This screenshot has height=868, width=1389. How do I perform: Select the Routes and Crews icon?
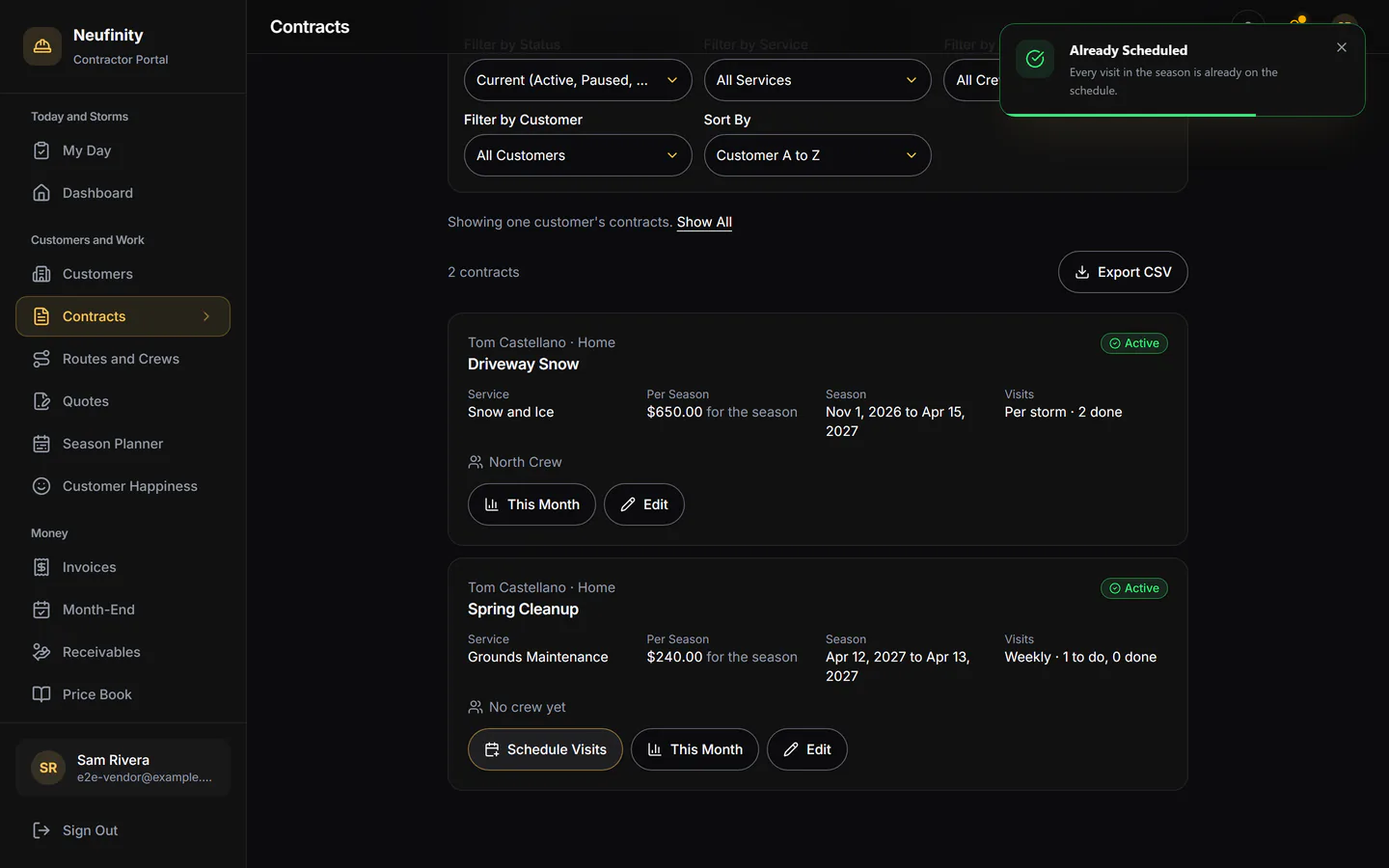click(41, 359)
